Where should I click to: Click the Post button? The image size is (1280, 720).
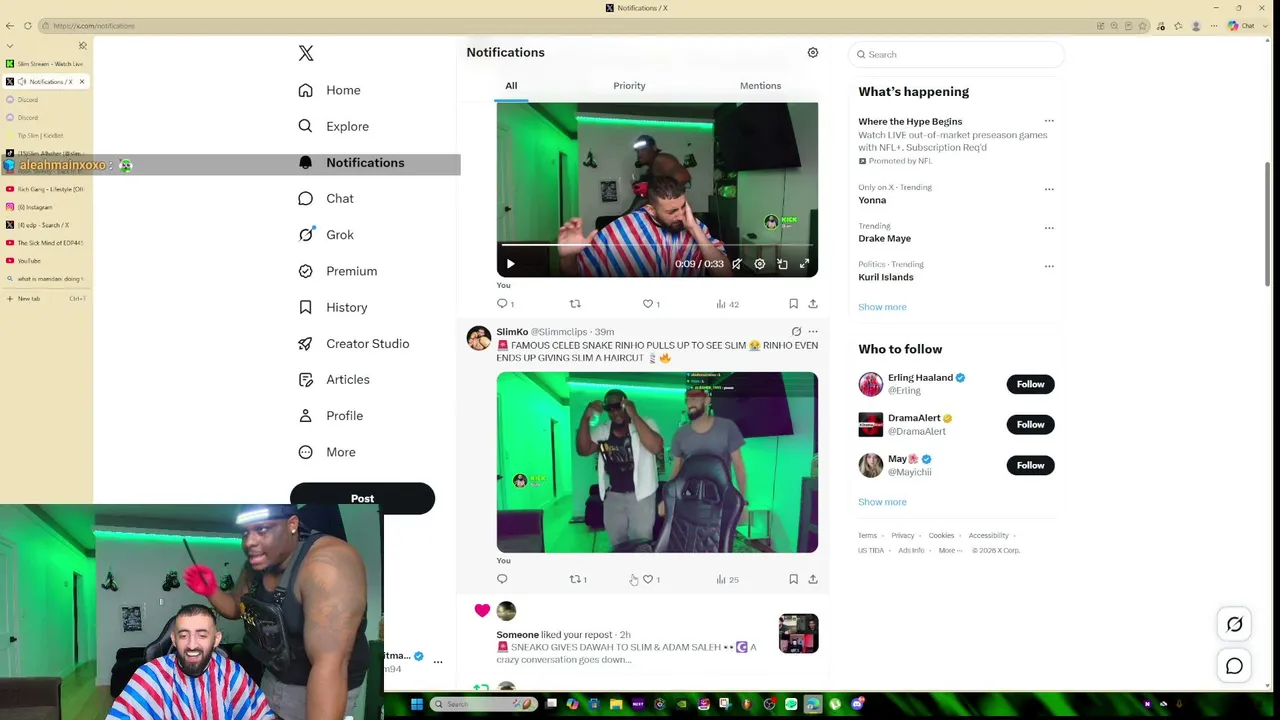coord(362,498)
